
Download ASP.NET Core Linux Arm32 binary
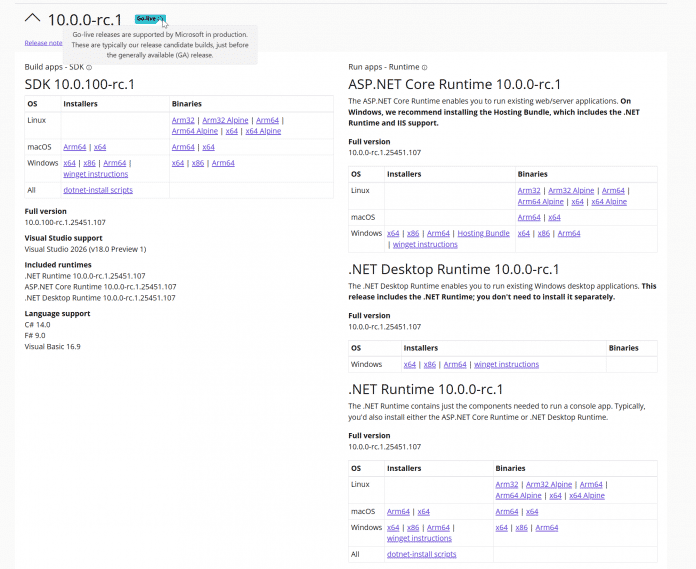[x=529, y=190]
